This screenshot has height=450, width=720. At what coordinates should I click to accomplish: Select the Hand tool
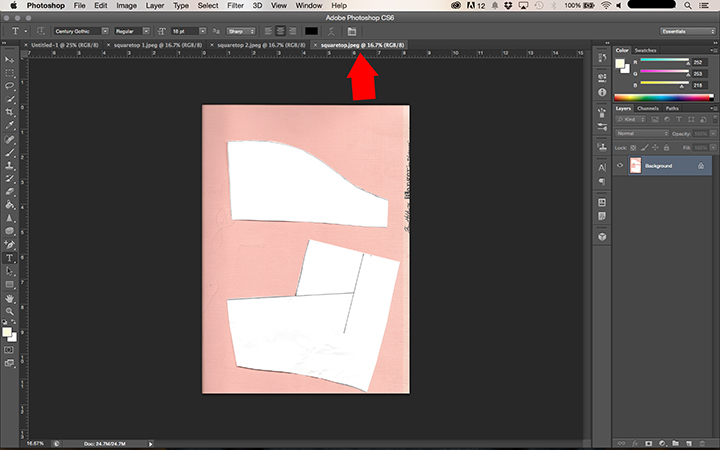tap(9, 298)
